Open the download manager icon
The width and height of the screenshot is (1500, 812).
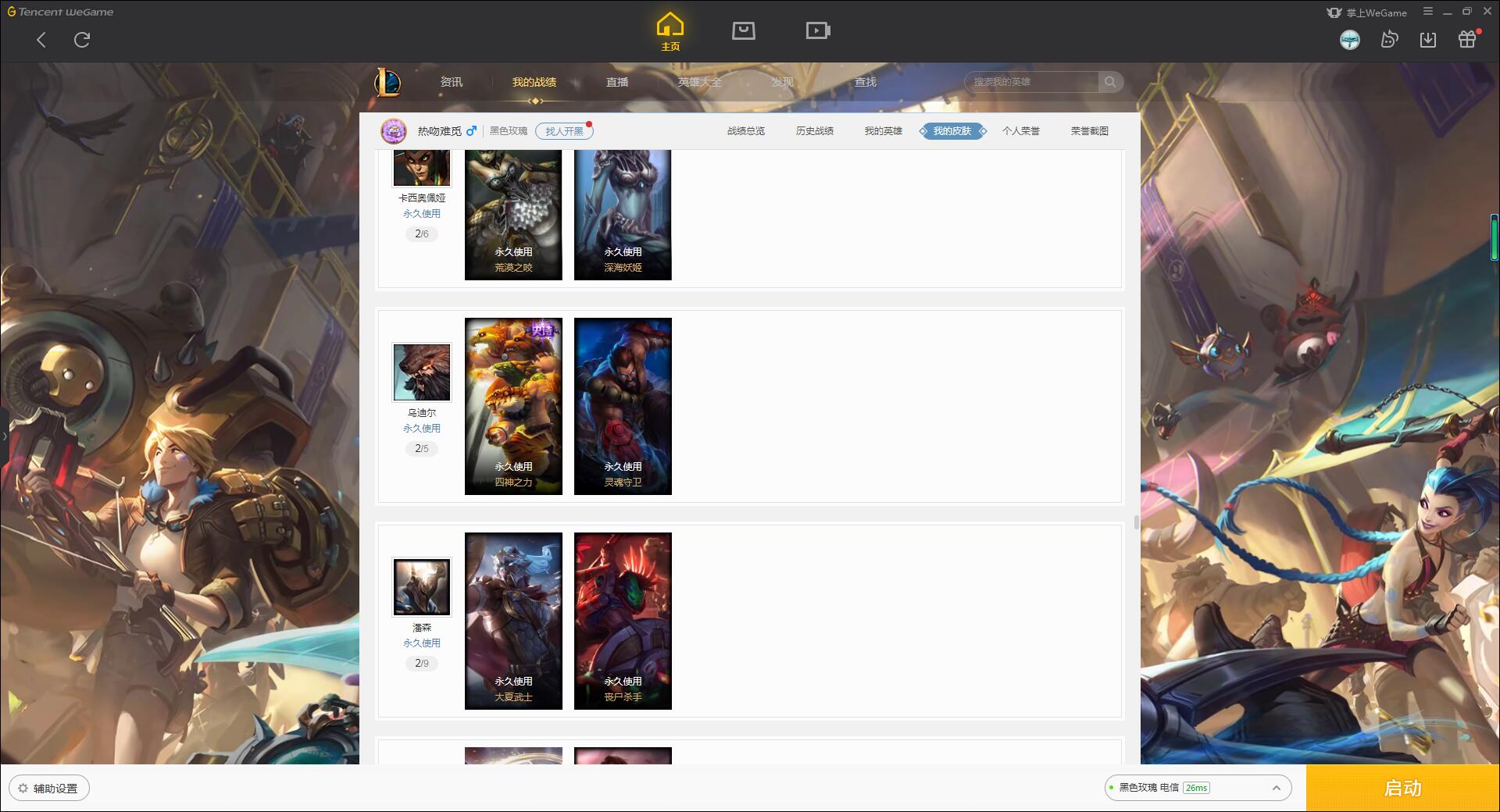pos(1428,40)
